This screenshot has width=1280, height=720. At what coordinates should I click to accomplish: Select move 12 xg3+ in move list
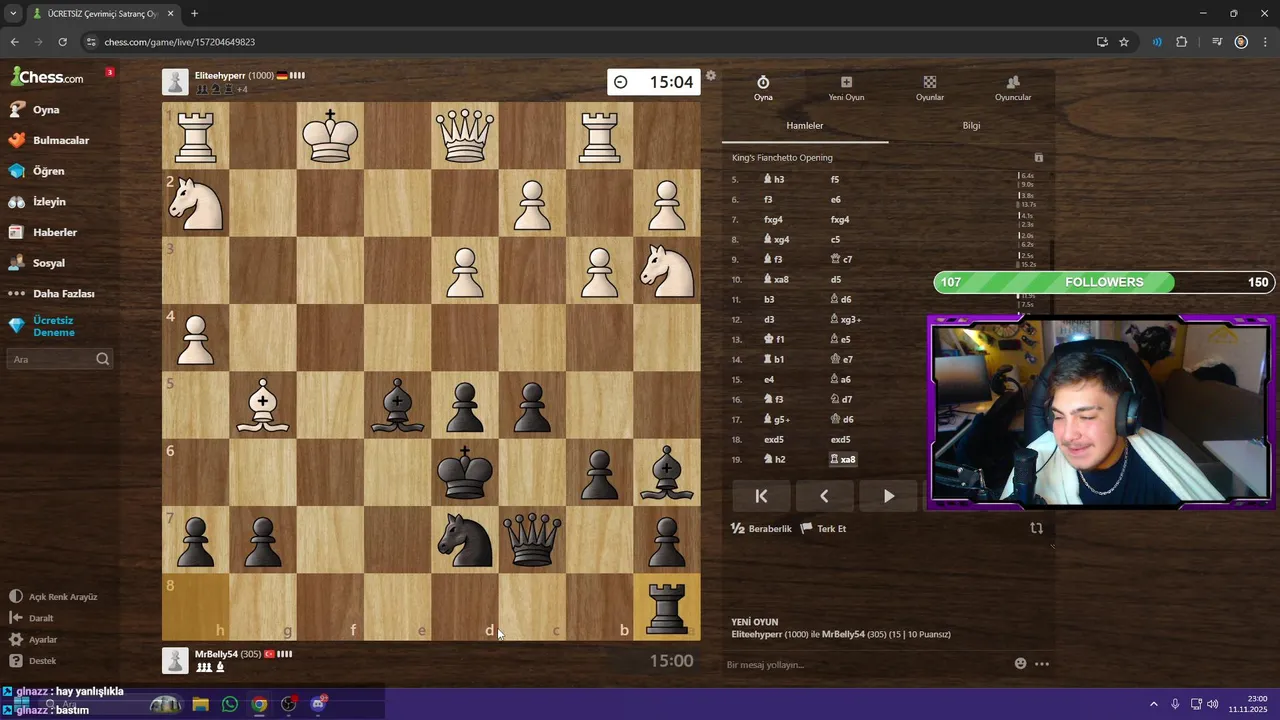[846, 320]
